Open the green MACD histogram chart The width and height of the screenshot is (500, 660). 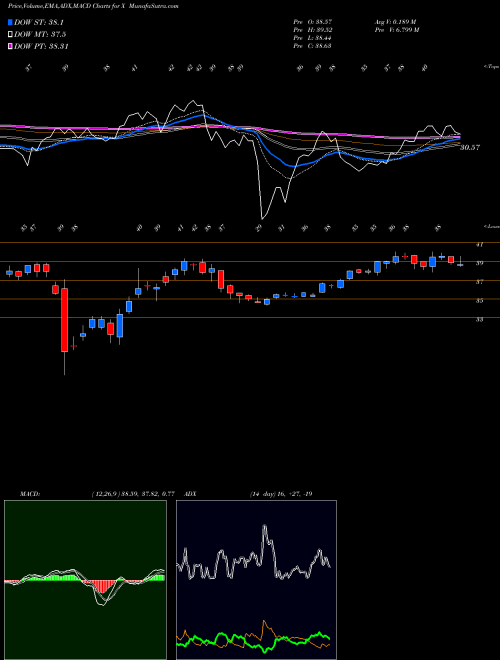[x=85, y=580]
